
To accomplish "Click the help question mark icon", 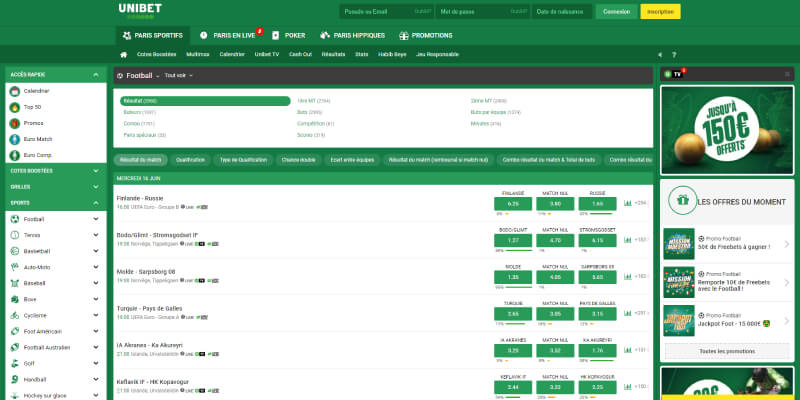I will (x=673, y=55).
